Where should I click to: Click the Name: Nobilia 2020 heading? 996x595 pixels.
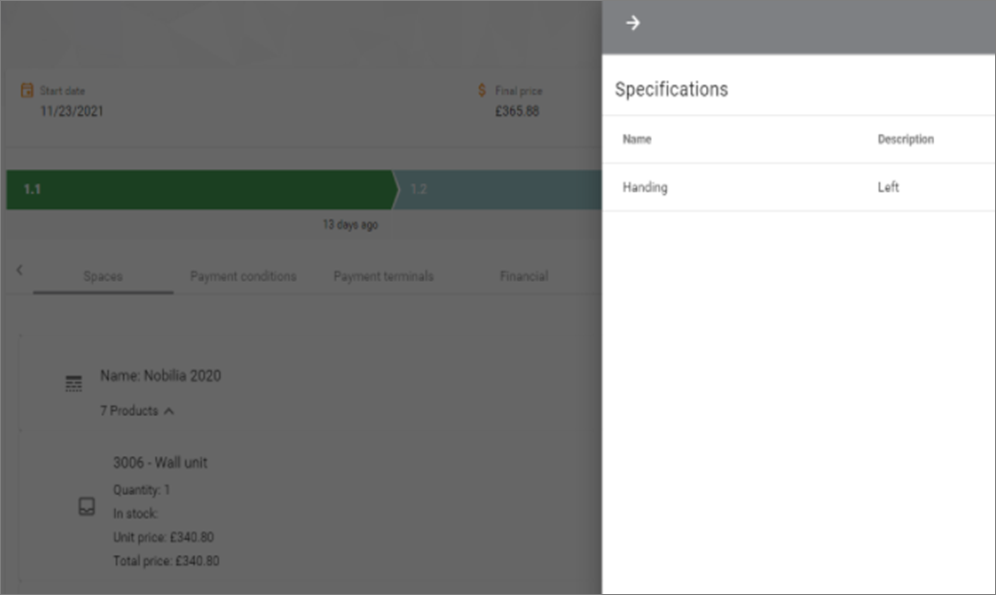(x=161, y=375)
